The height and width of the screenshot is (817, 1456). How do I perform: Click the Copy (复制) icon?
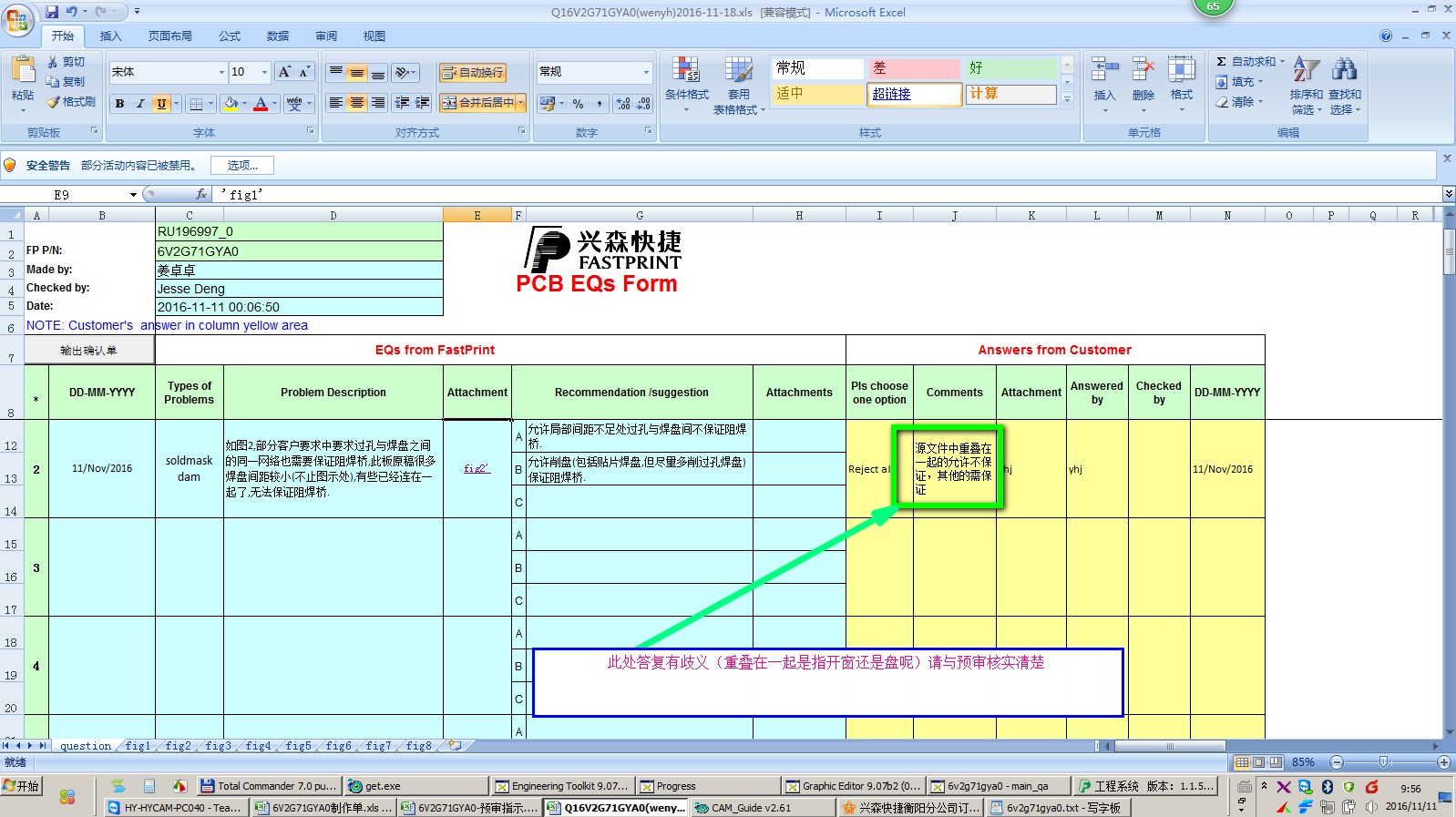[53, 82]
